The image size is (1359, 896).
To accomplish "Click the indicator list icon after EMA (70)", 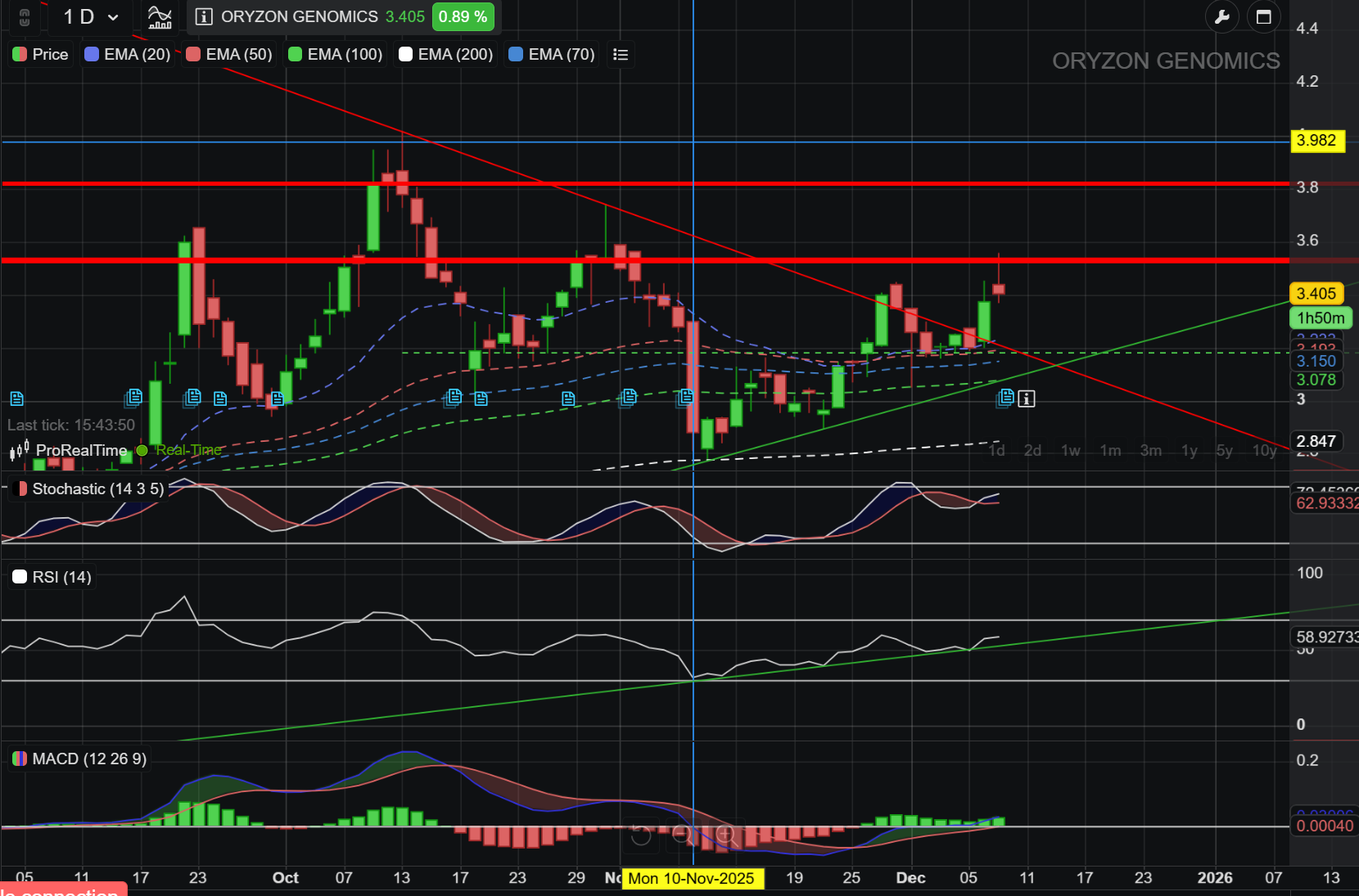I will (x=621, y=54).
